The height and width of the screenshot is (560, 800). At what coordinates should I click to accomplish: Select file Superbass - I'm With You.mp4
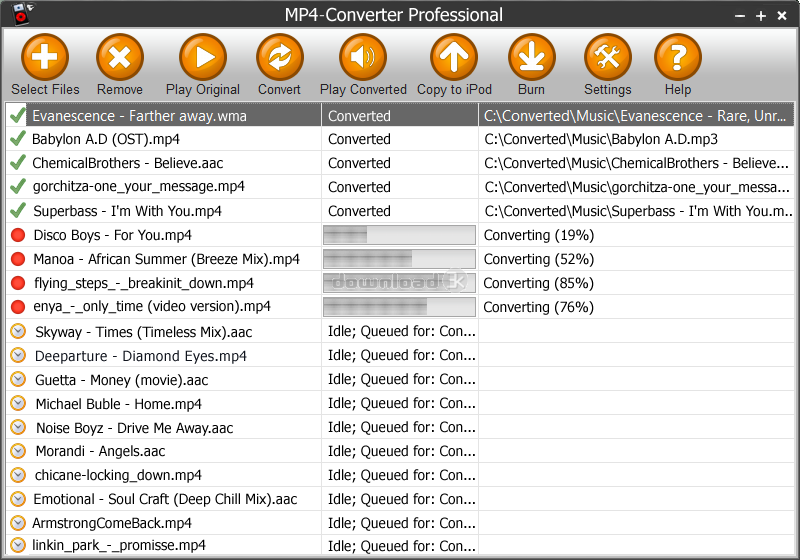coord(128,211)
